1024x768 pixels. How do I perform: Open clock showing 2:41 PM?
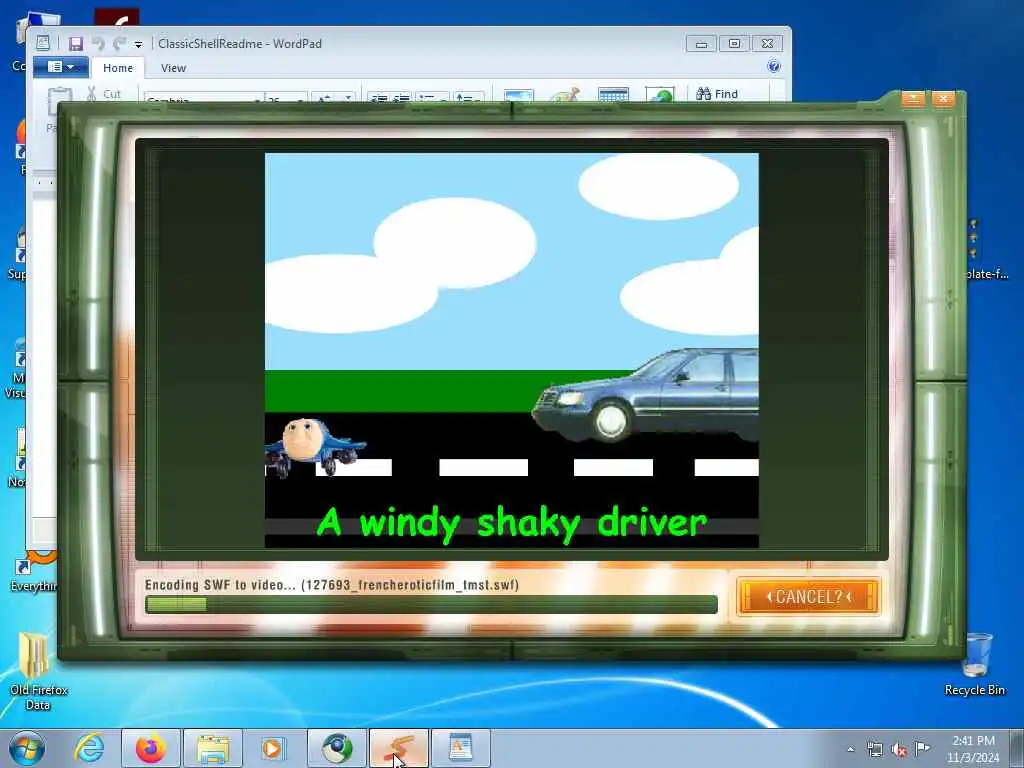pyautogui.click(x=973, y=748)
